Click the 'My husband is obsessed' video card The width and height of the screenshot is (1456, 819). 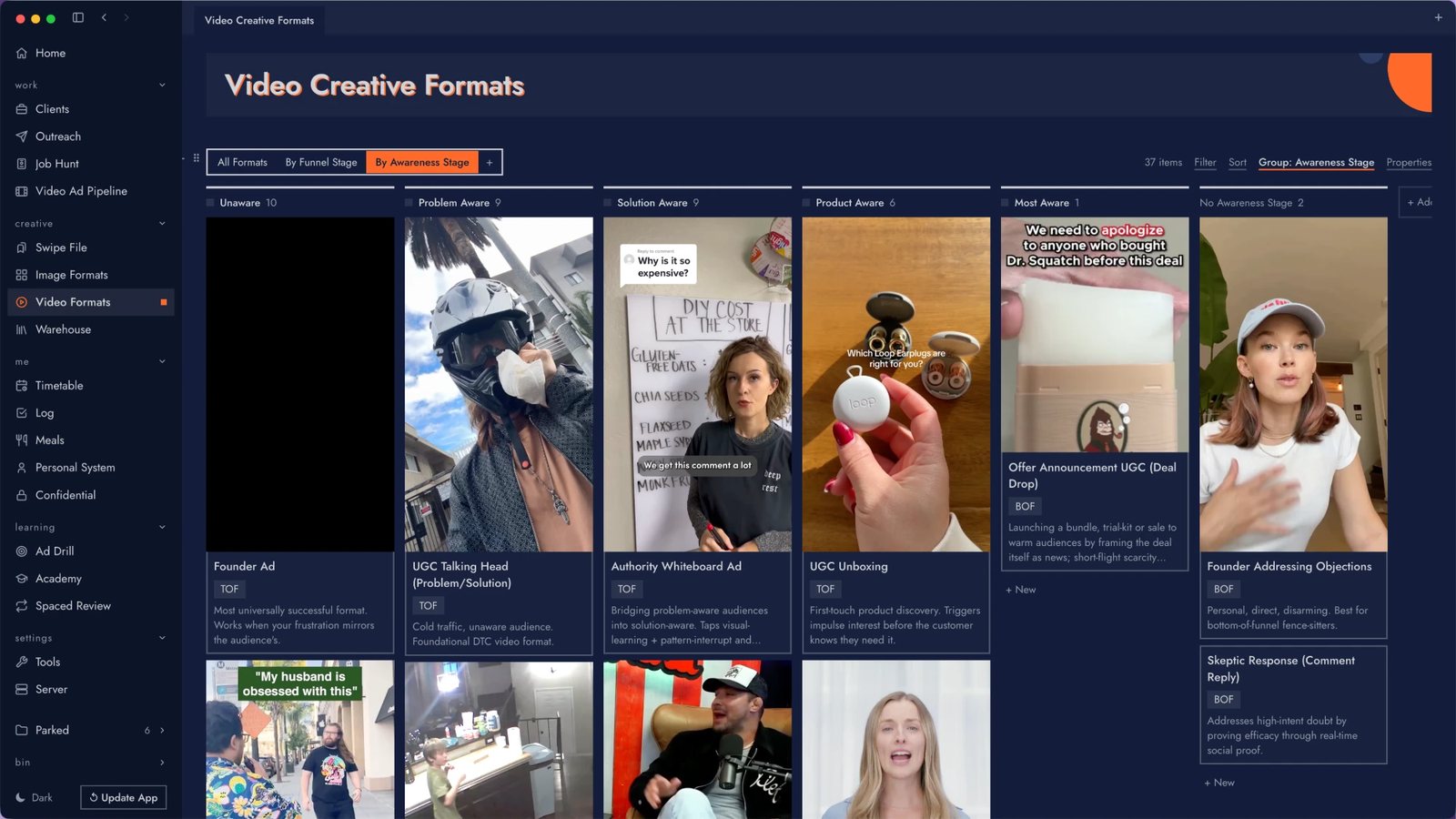coord(300,739)
